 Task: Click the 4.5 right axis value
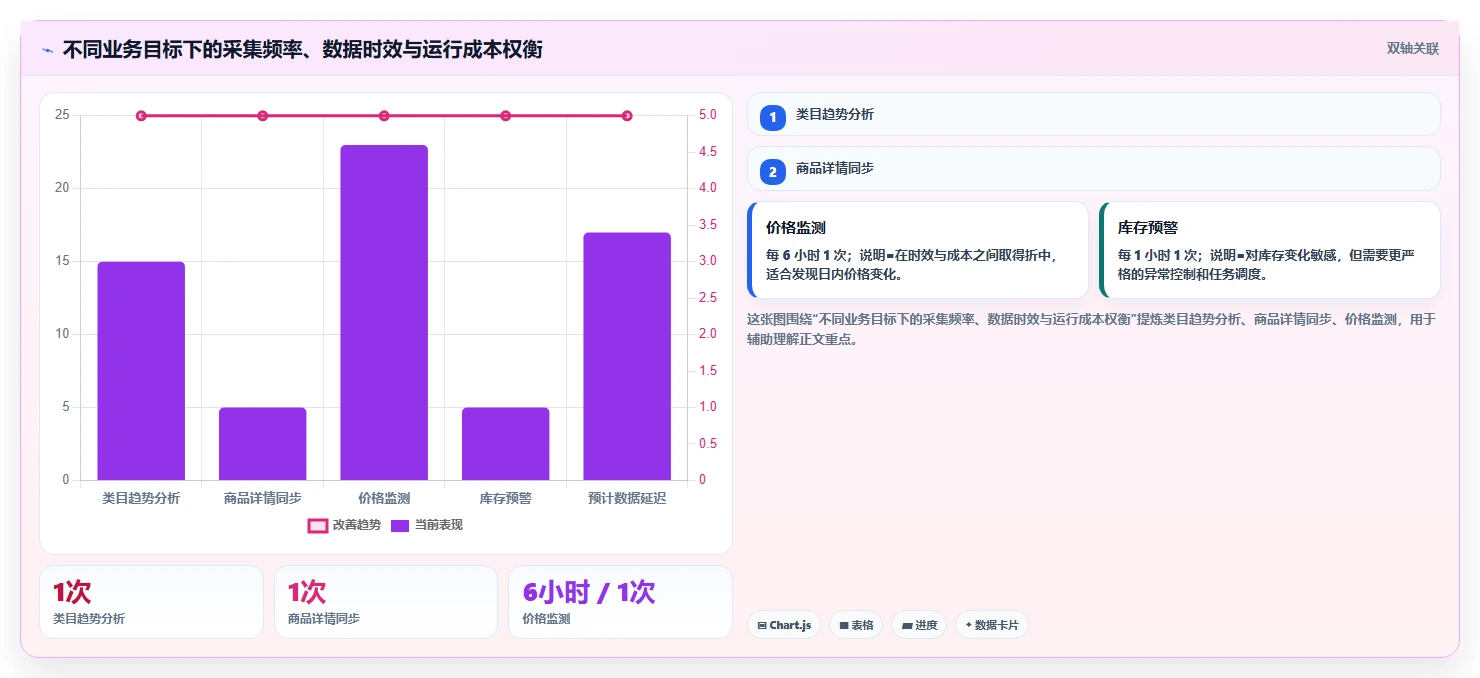point(707,152)
